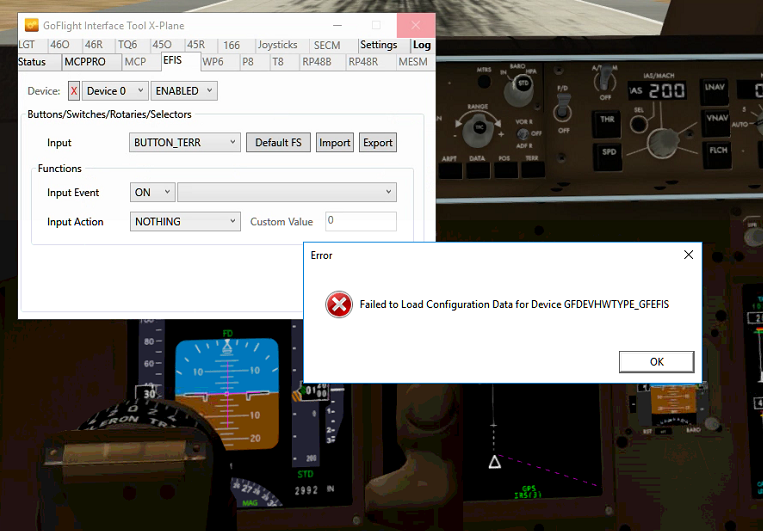Open the NOTHING input action dropdown
The height and width of the screenshot is (531, 763).
coord(185,222)
